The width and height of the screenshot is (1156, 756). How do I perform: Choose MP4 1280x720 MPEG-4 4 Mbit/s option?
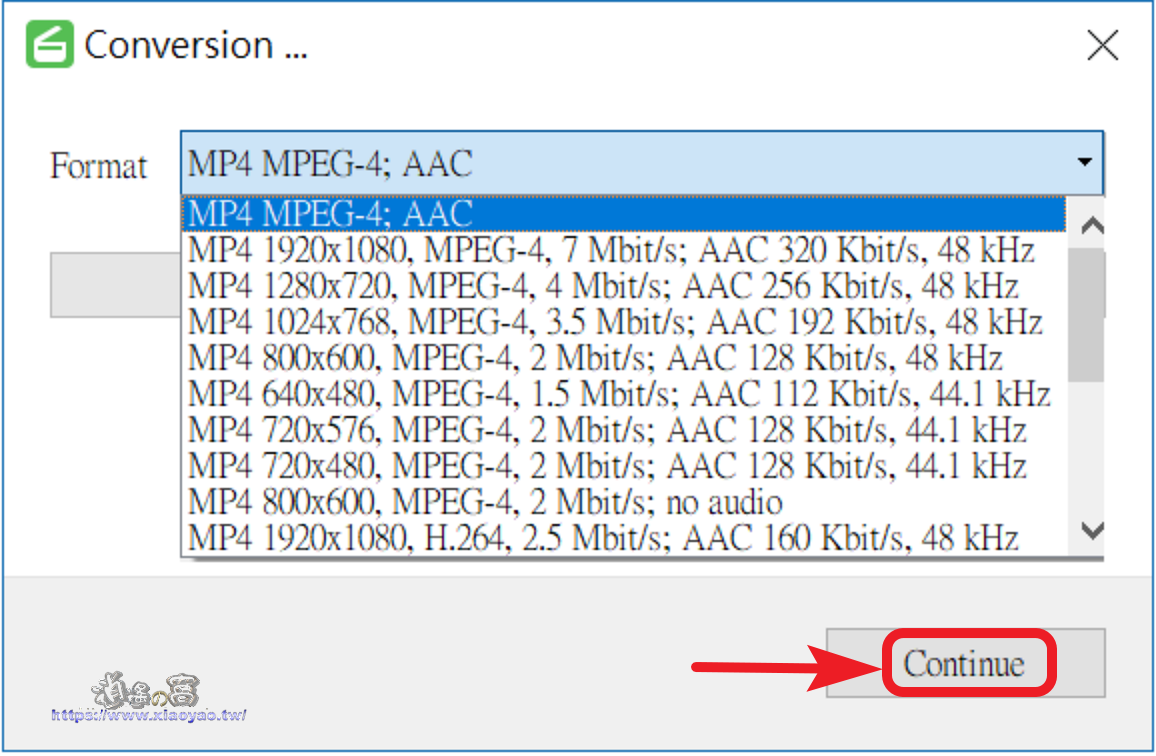[624, 286]
